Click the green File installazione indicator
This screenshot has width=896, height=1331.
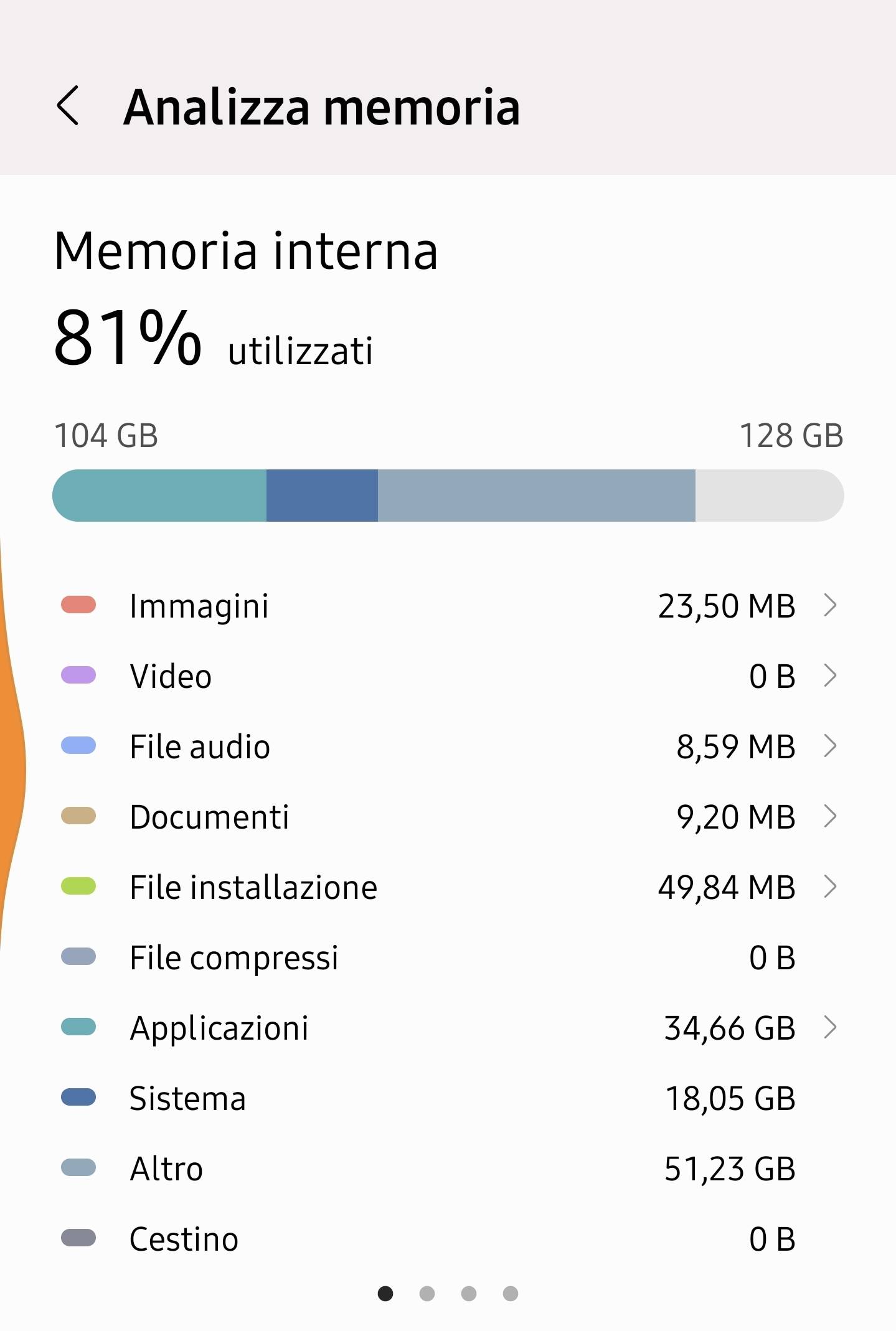78,887
